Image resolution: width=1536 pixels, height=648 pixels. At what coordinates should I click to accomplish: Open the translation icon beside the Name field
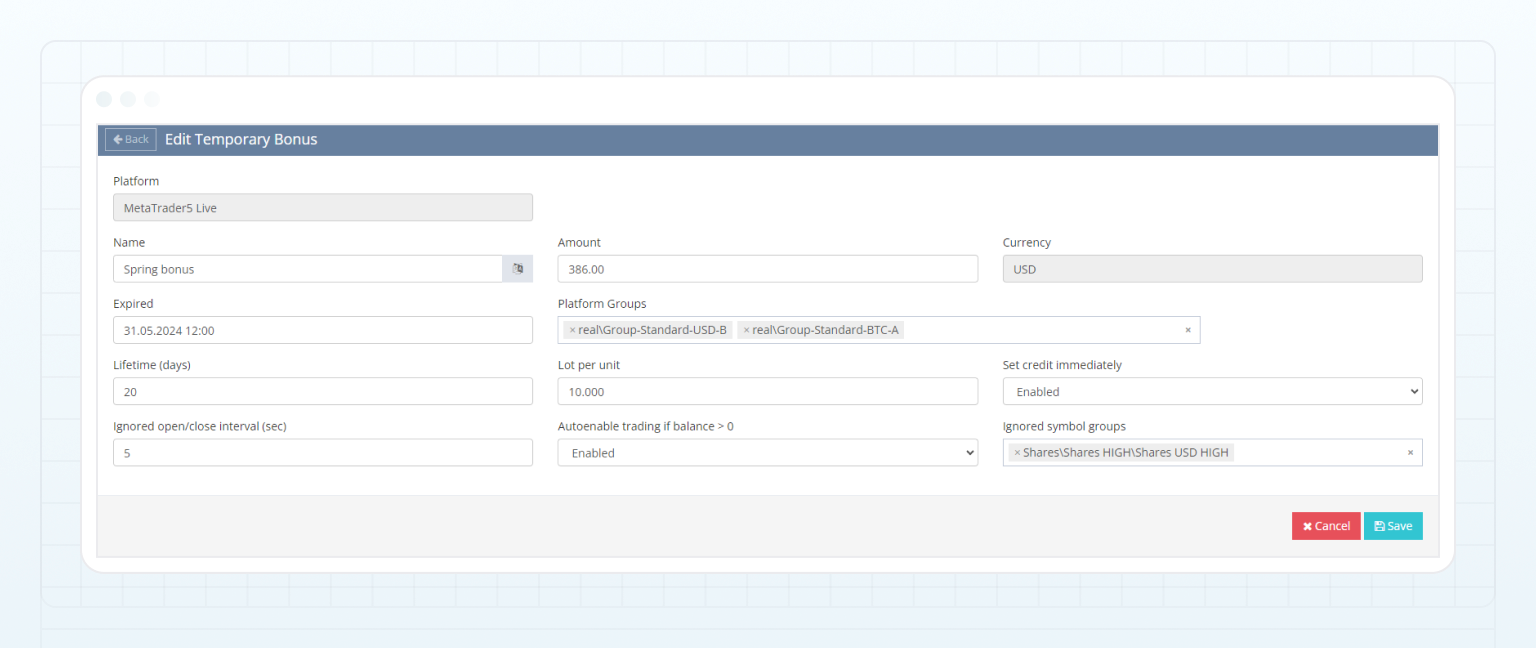[x=518, y=268]
